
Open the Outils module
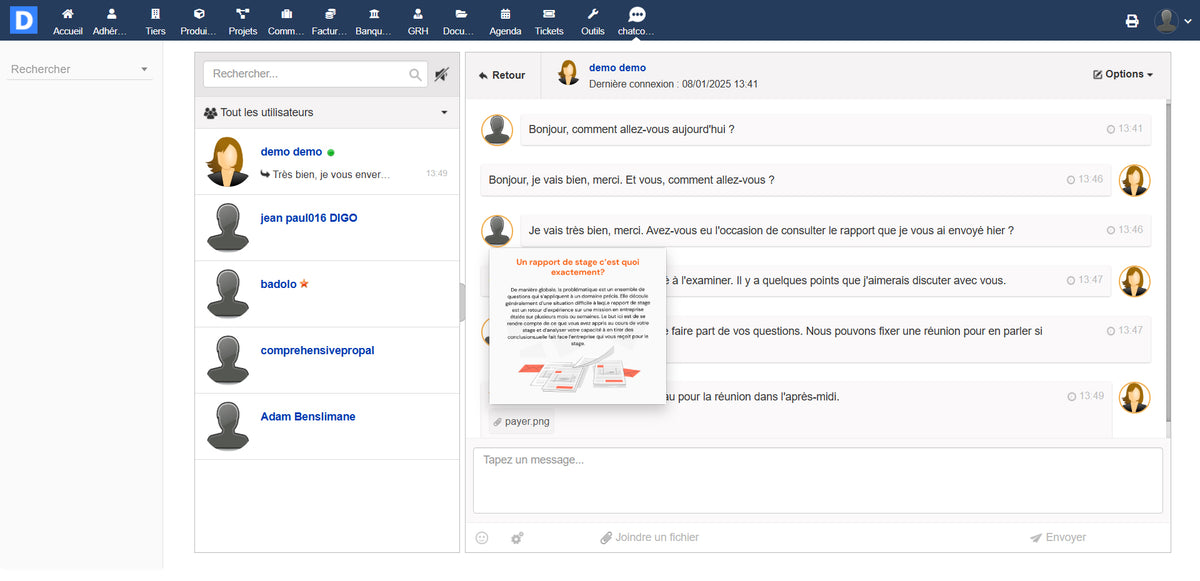coord(592,20)
